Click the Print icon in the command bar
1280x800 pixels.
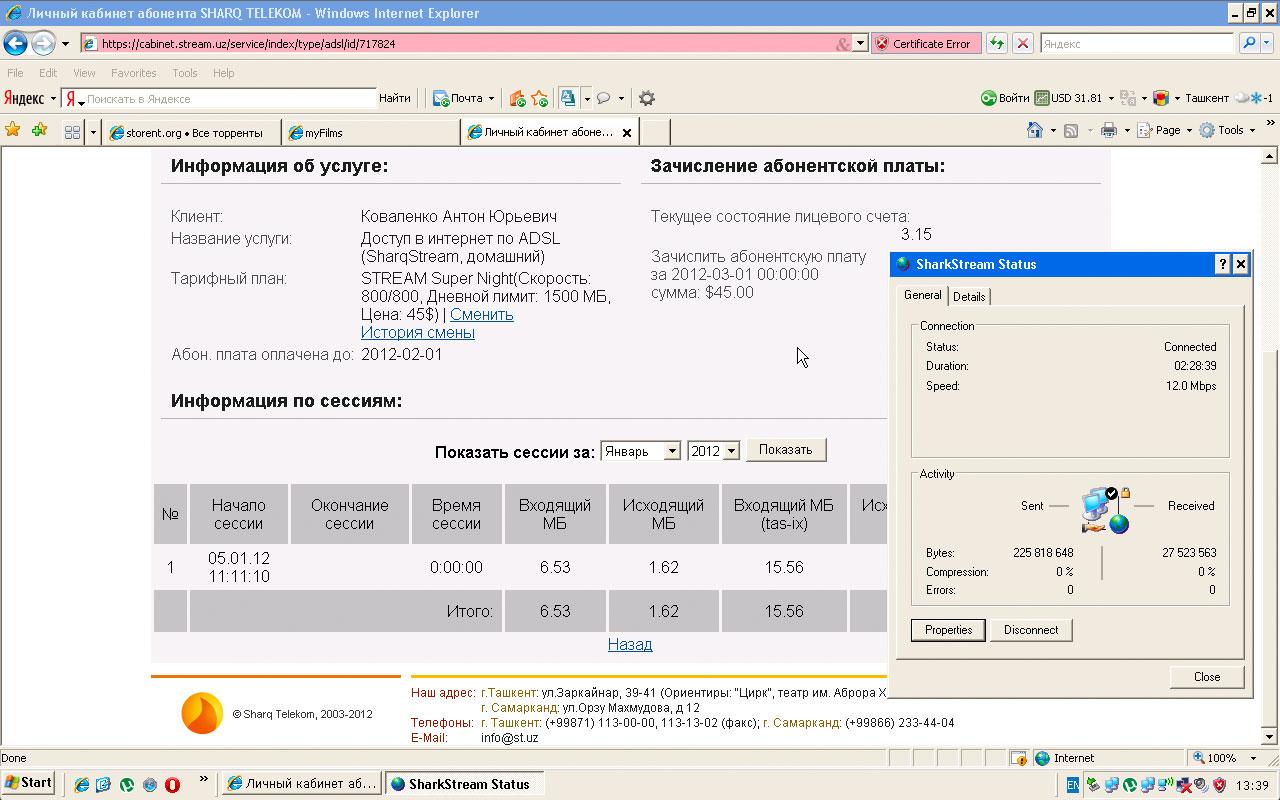pos(1108,130)
